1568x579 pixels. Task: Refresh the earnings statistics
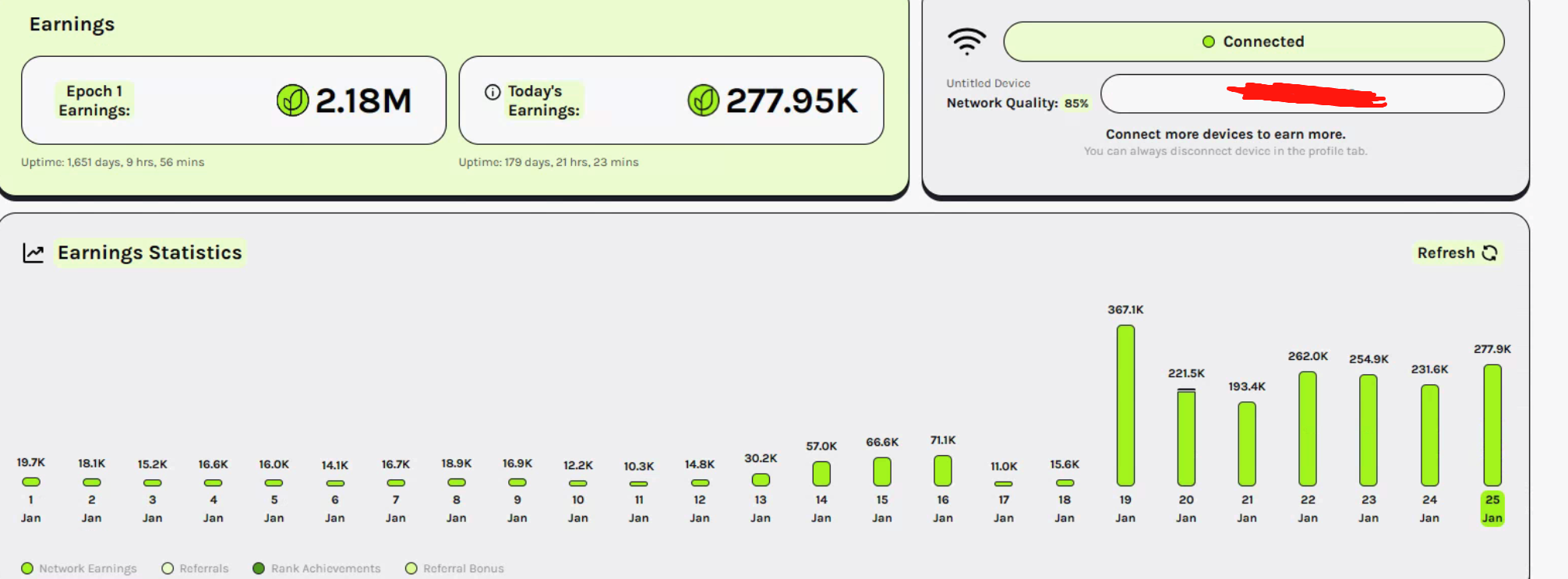[x=1457, y=253]
